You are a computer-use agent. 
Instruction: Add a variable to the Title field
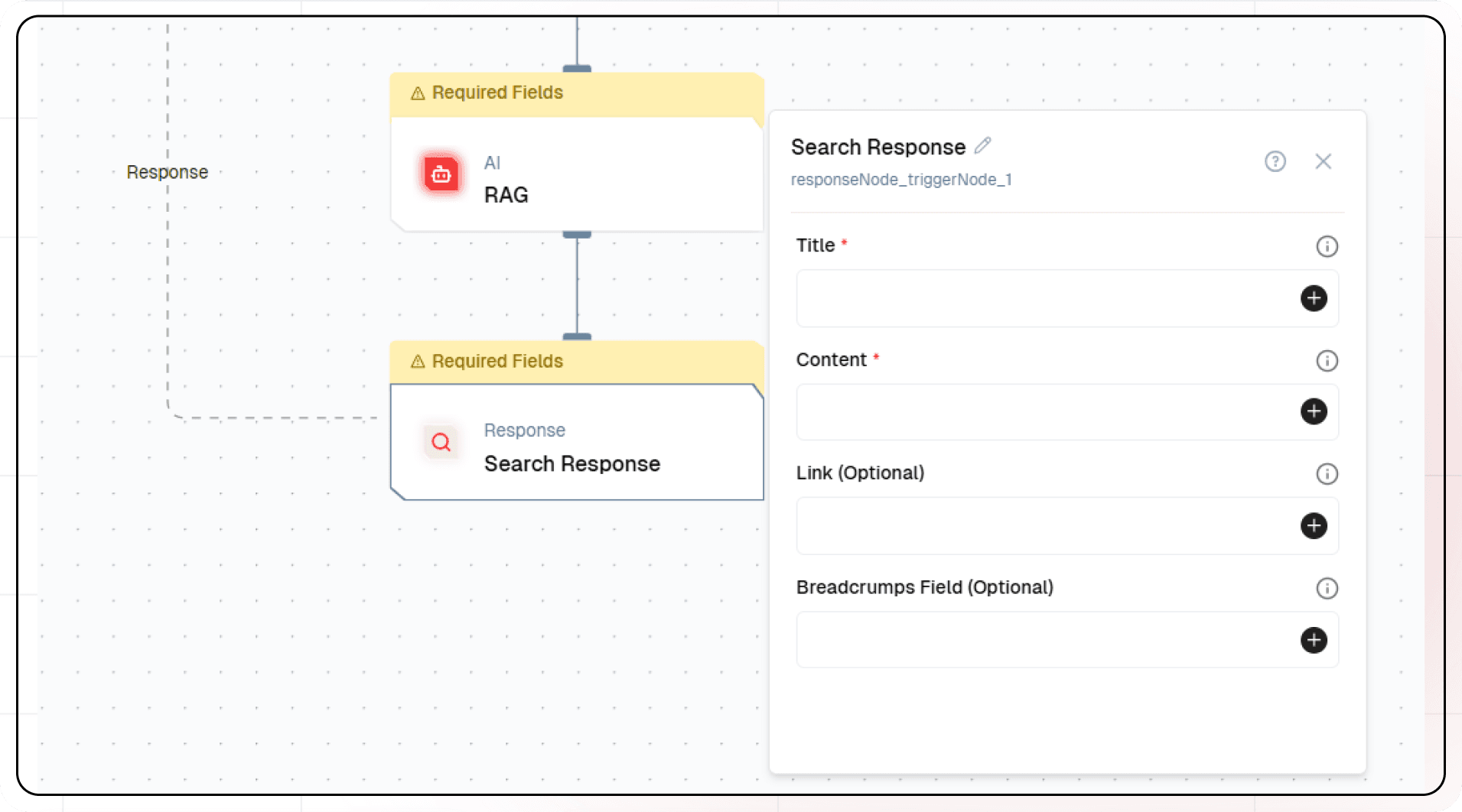pyautogui.click(x=1314, y=298)
